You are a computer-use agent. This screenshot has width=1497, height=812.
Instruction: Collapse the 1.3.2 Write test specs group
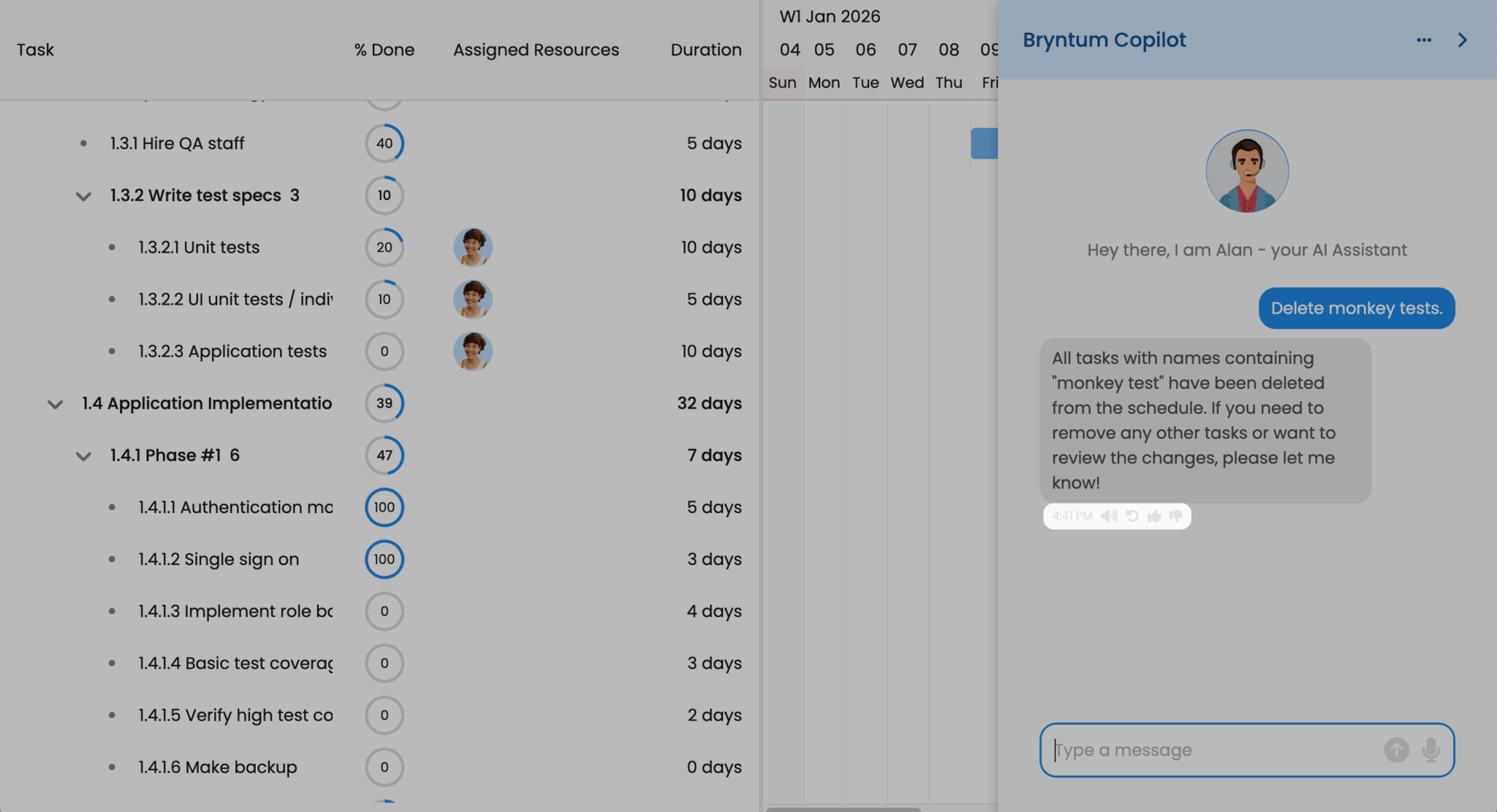(x=83, y=196)
